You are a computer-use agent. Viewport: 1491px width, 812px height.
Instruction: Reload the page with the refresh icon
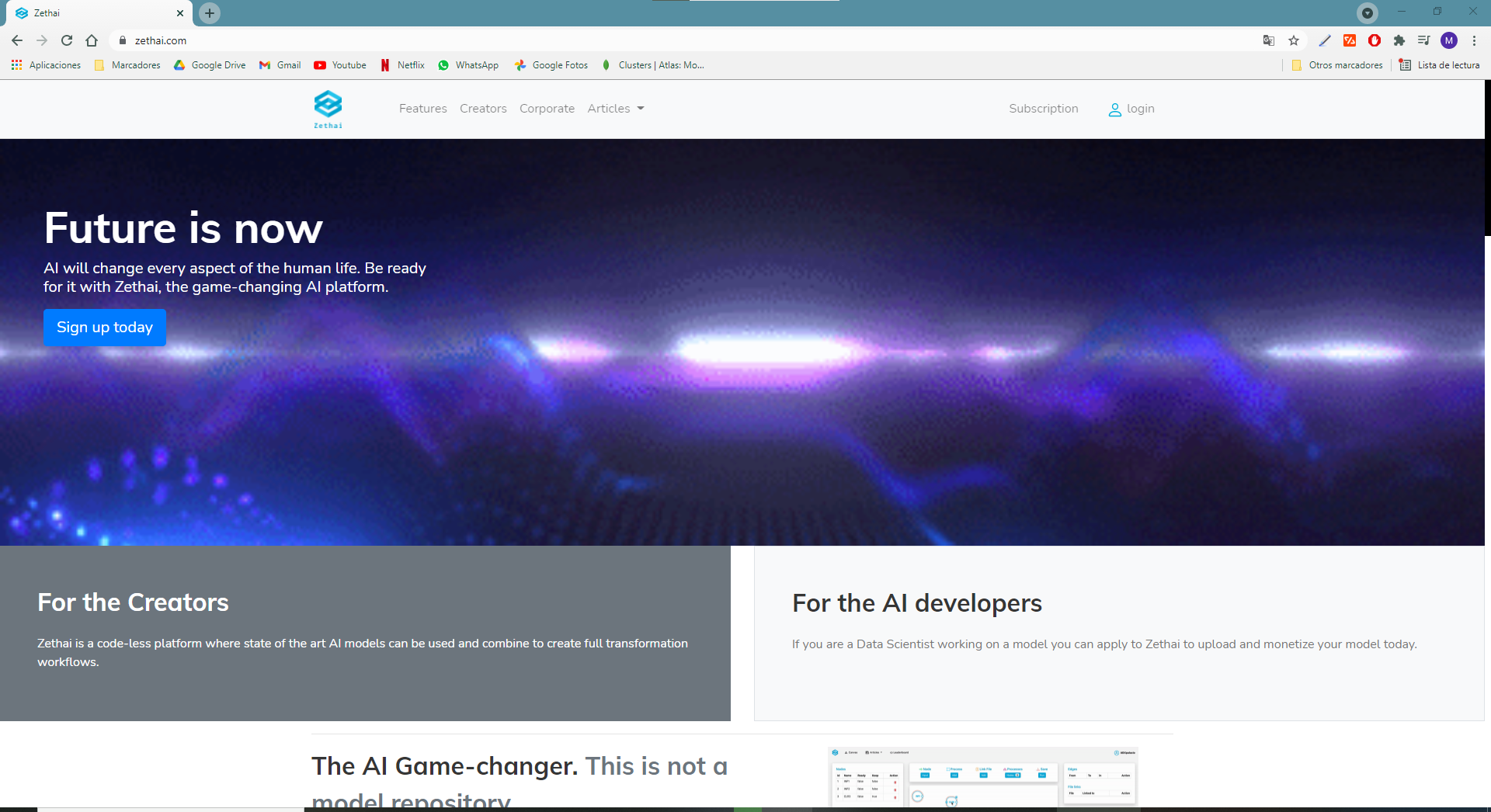click(x=67, y=40)
